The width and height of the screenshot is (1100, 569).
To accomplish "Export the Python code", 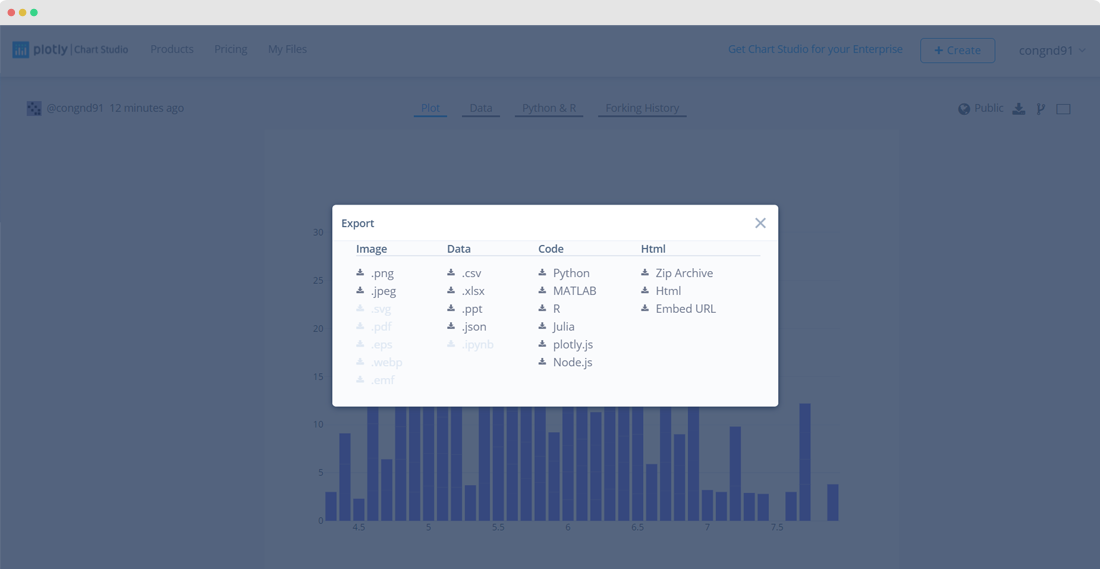I will pyautogui.click(x=564, y=273).
